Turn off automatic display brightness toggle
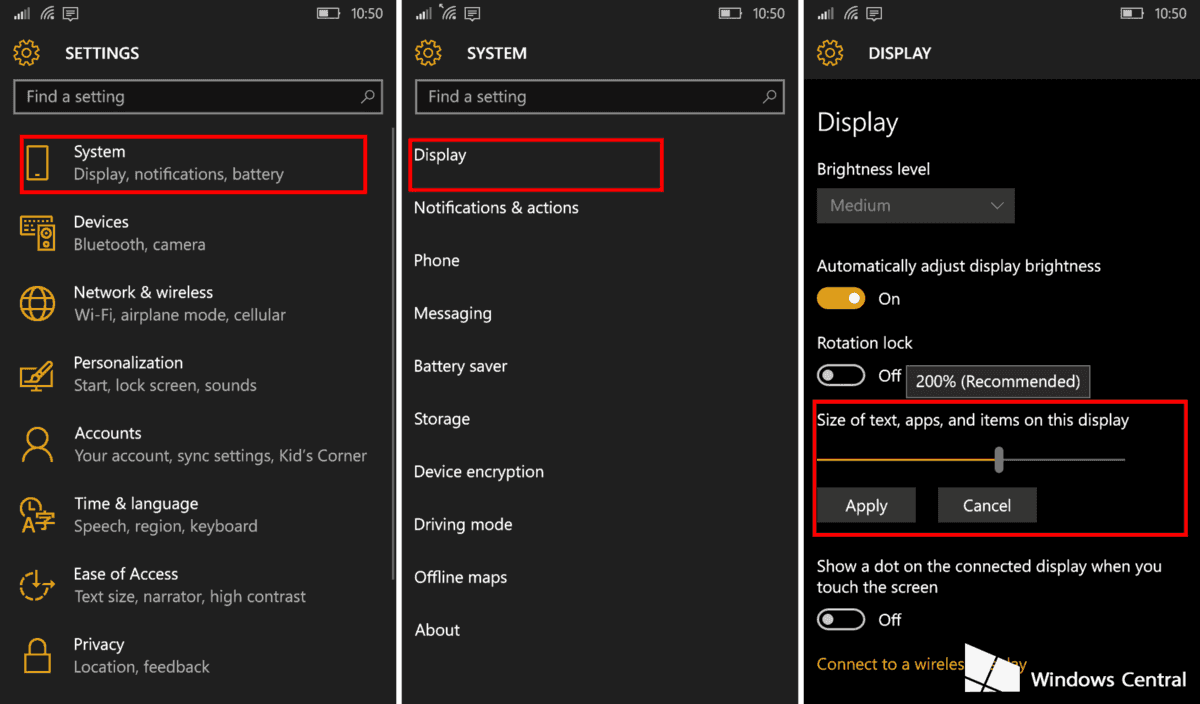This screenshot has width=1200, height=704. [x=840, y=299]
